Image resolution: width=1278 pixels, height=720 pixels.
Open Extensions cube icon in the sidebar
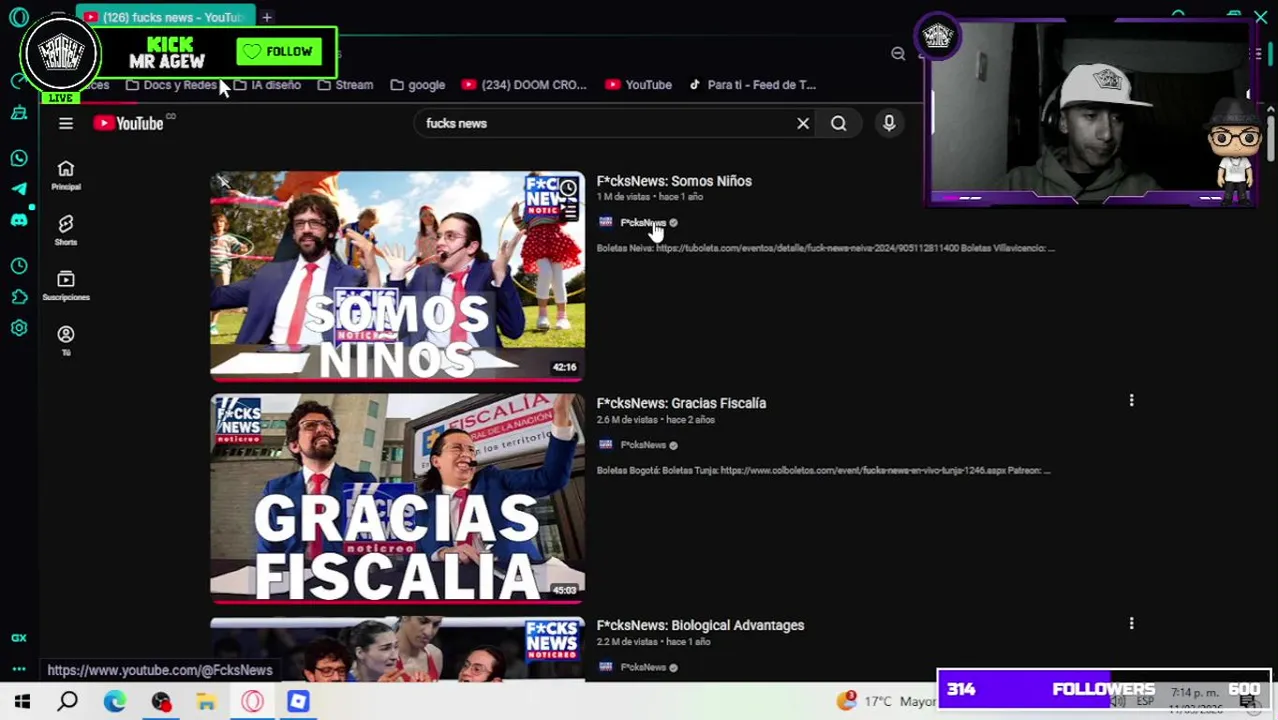point(19,297)
